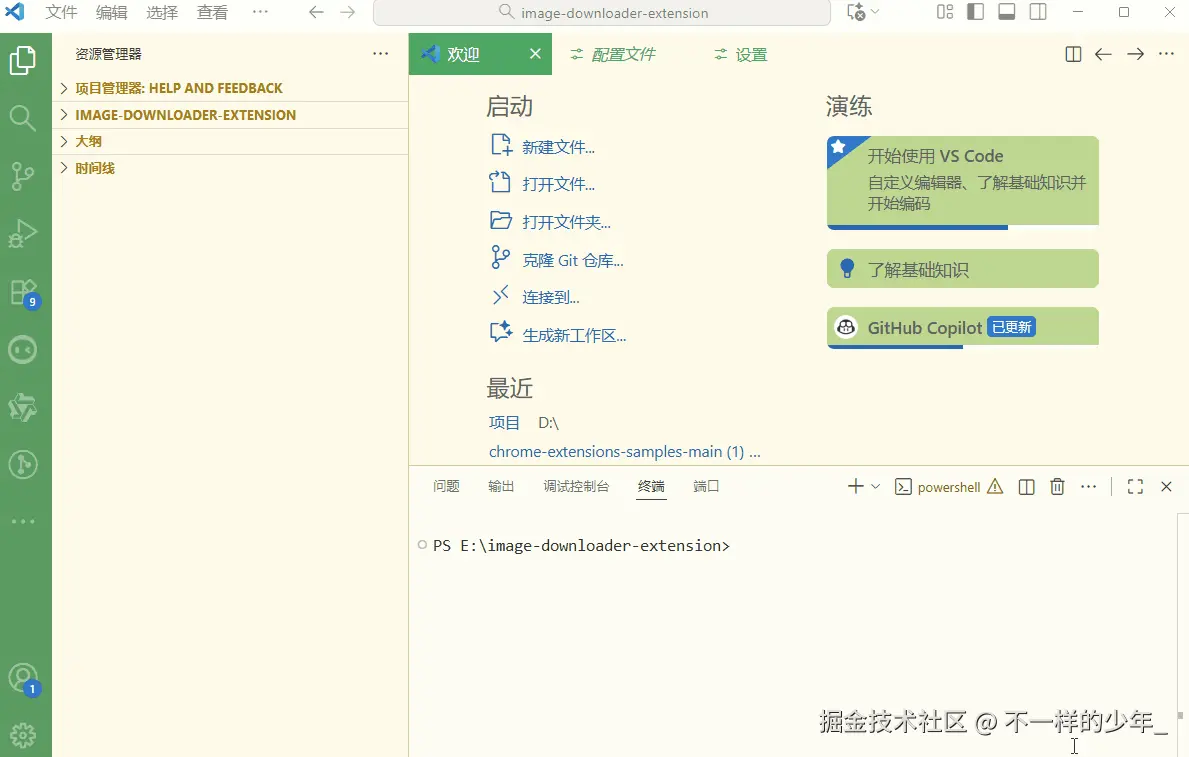
Task: Click the 打开文件... link
Action: coord(558,184)
